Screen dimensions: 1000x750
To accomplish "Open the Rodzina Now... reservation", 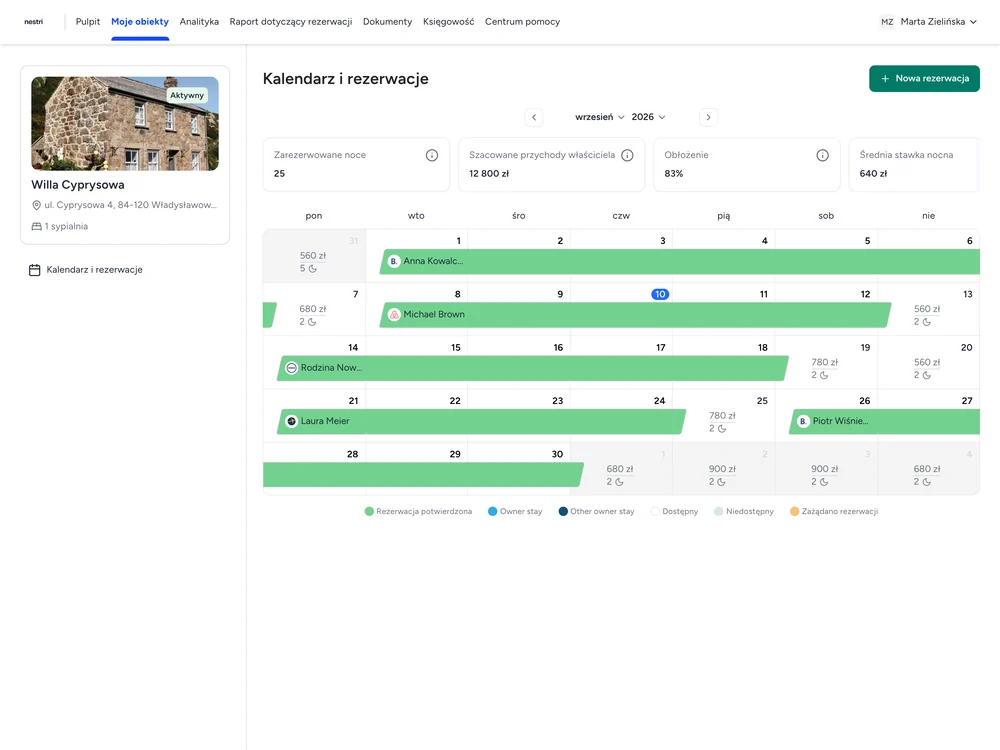I will pos(533,368).
